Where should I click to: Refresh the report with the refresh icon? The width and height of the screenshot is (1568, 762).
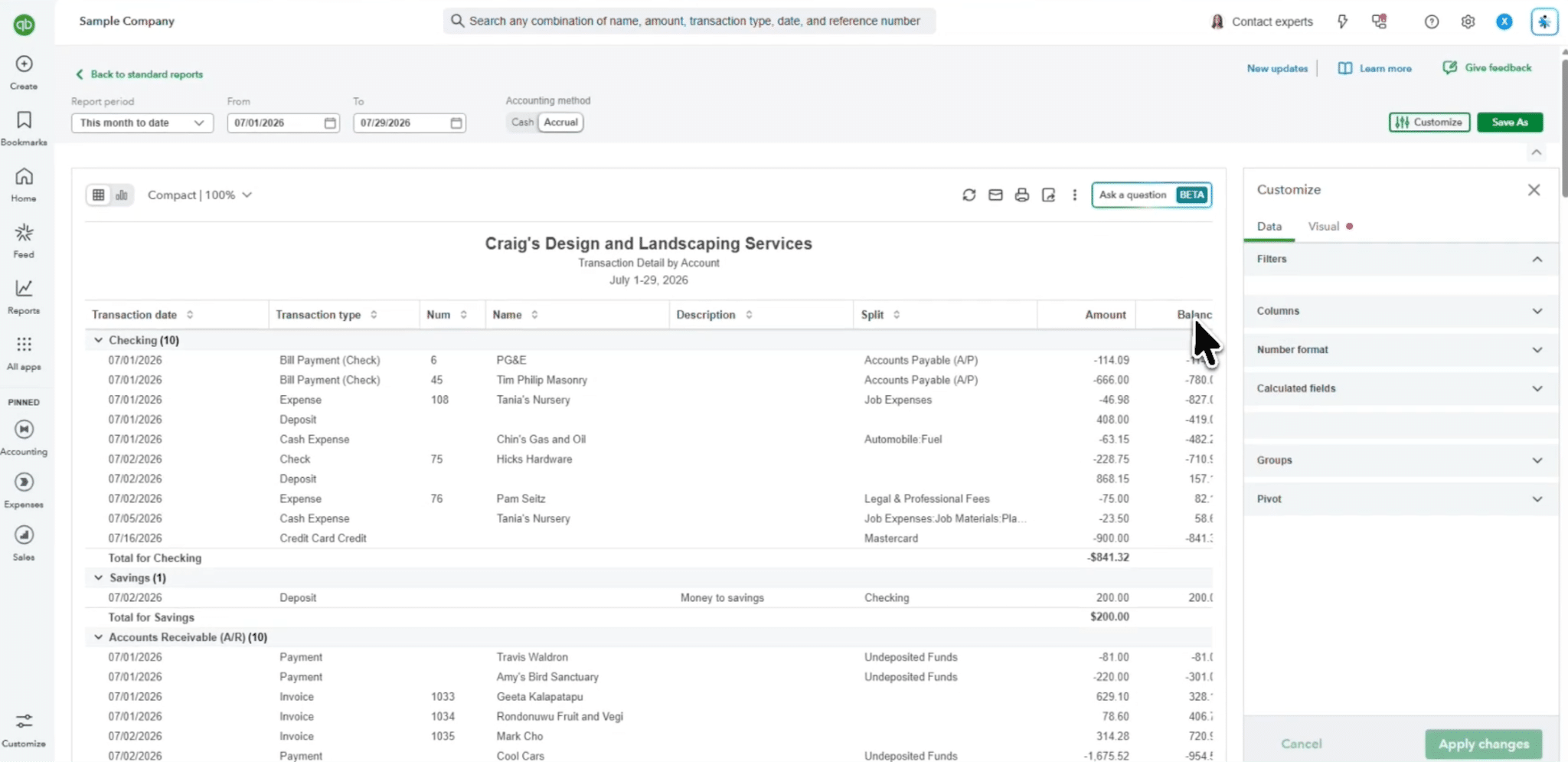(969, 195)
